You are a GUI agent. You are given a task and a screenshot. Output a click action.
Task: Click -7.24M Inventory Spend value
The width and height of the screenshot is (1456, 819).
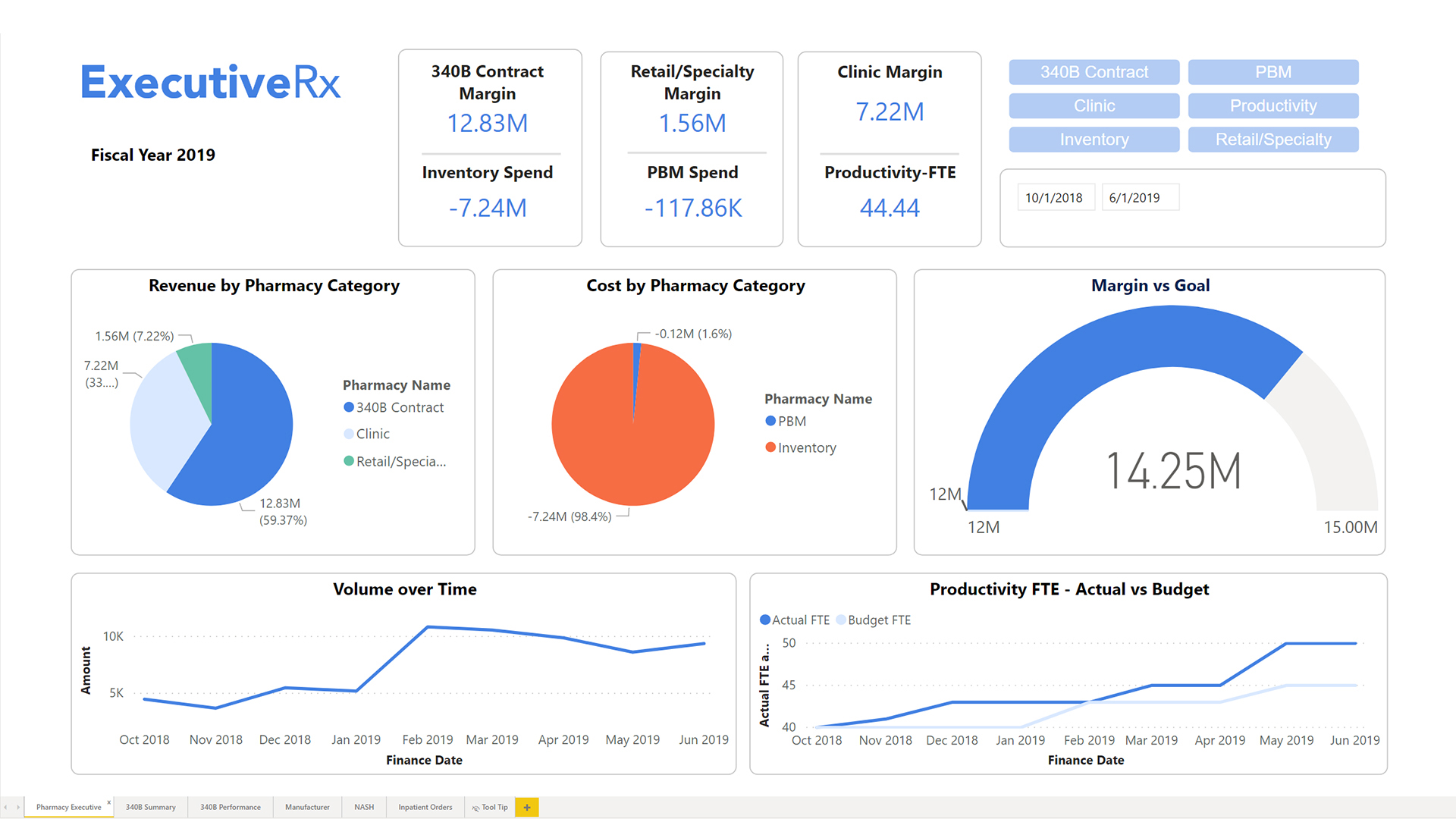click(x=488, y=208)
